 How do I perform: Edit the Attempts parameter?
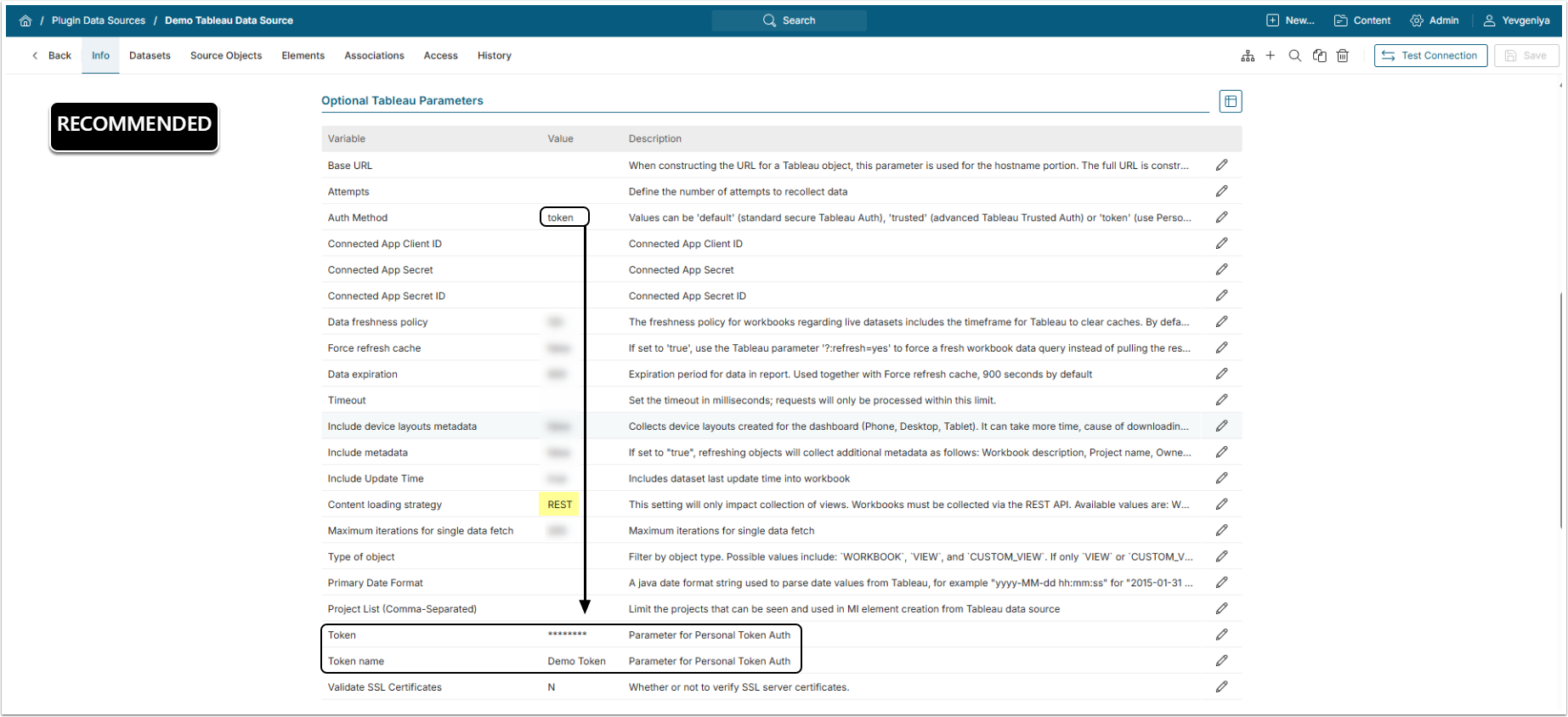click(x=1221, y=191)
